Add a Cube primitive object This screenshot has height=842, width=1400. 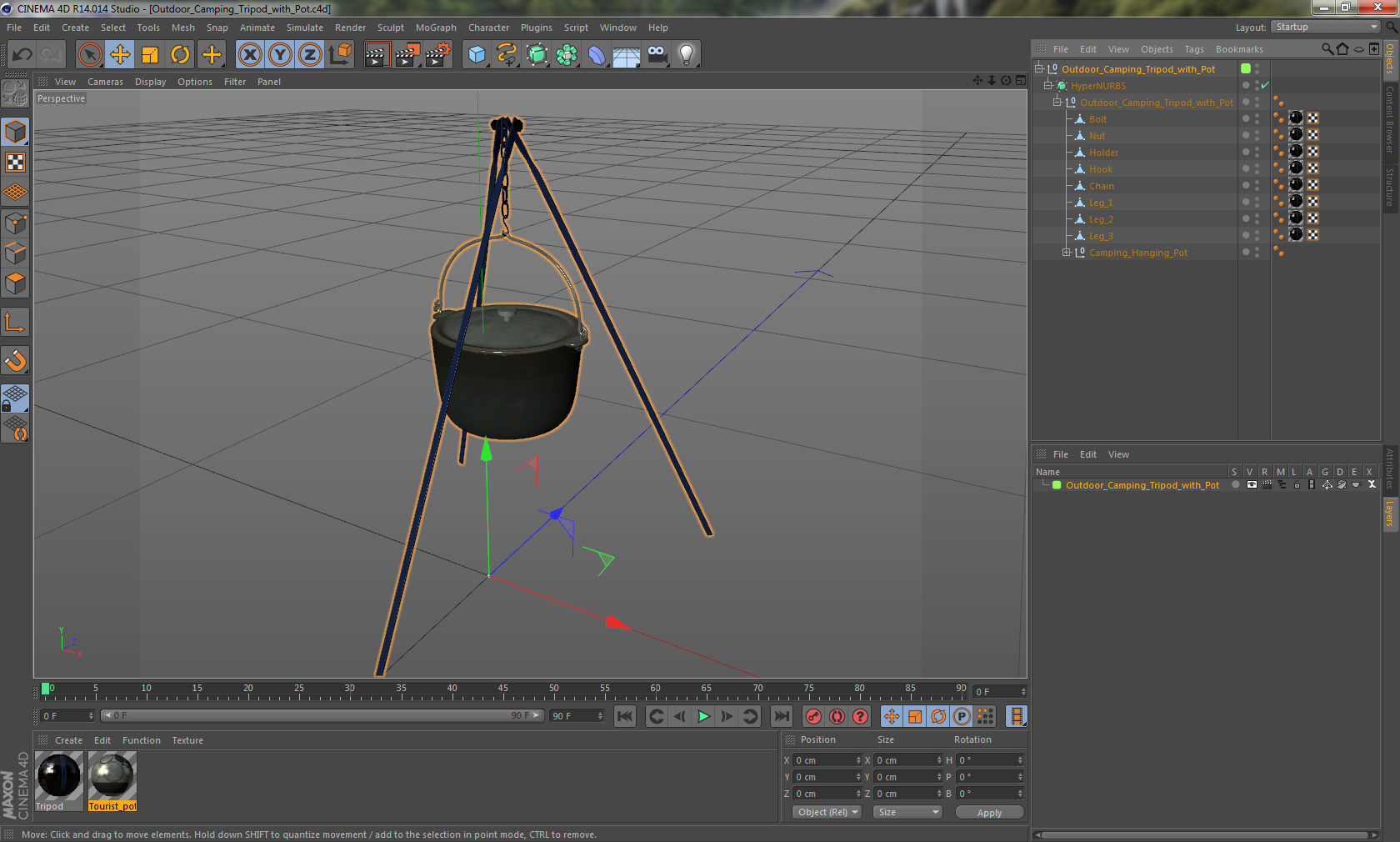477,55
